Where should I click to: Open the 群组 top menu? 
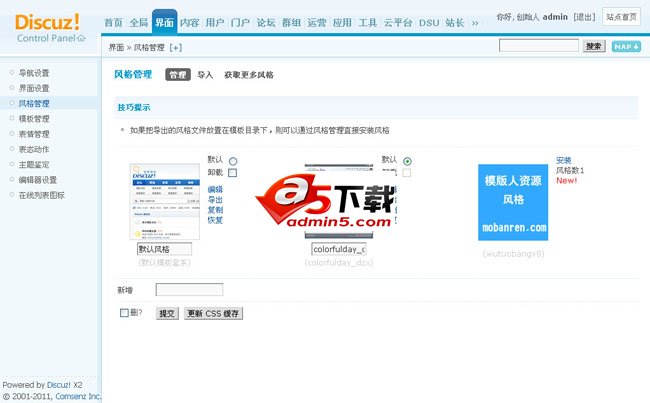pyautogui.click(x=291, y=22)
